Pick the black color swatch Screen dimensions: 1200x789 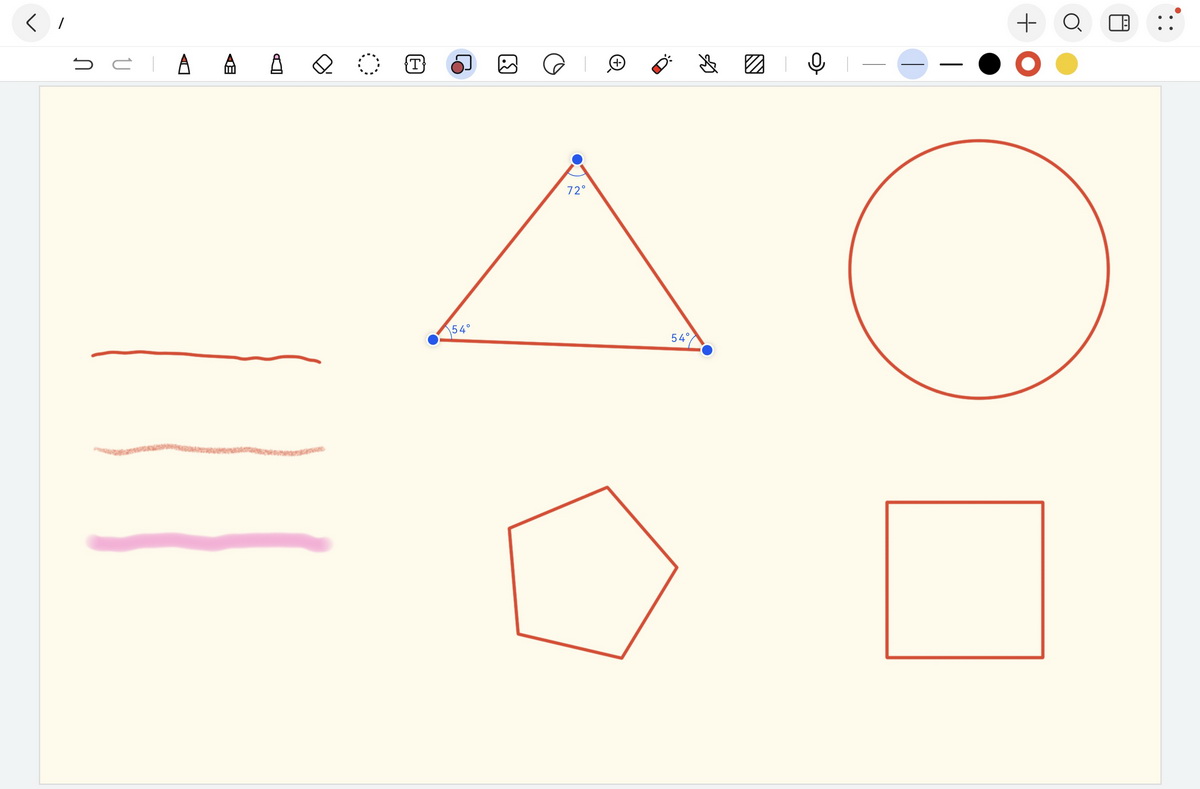(989, 65)
